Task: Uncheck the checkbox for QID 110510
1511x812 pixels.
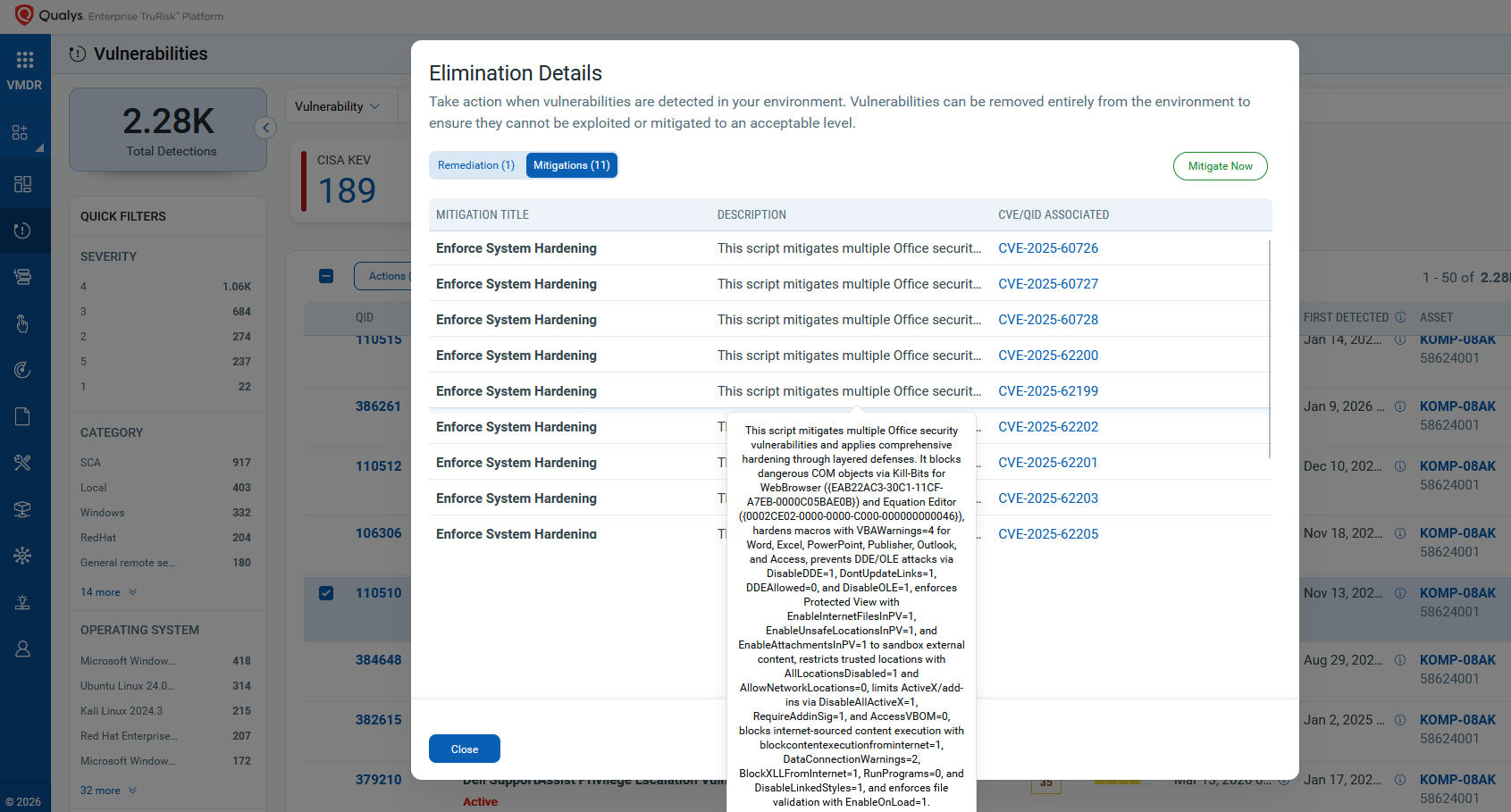Action: point(326,593)
